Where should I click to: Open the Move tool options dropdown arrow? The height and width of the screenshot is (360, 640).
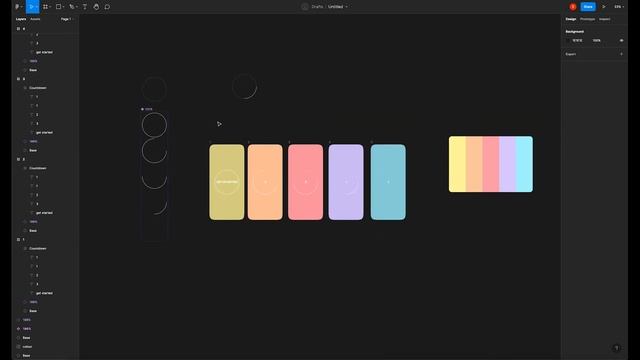coord(37,7)
